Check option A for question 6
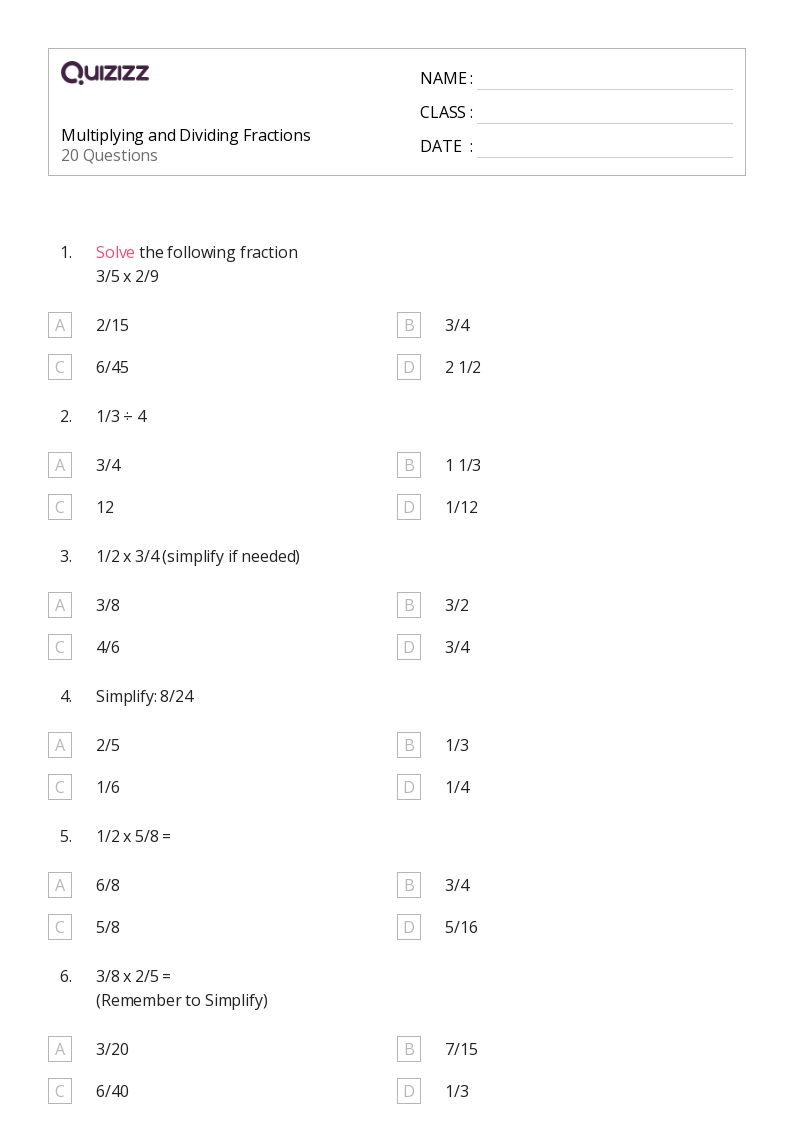The height and width of the screenshot is (1123, 794). tap(60, 1049)
